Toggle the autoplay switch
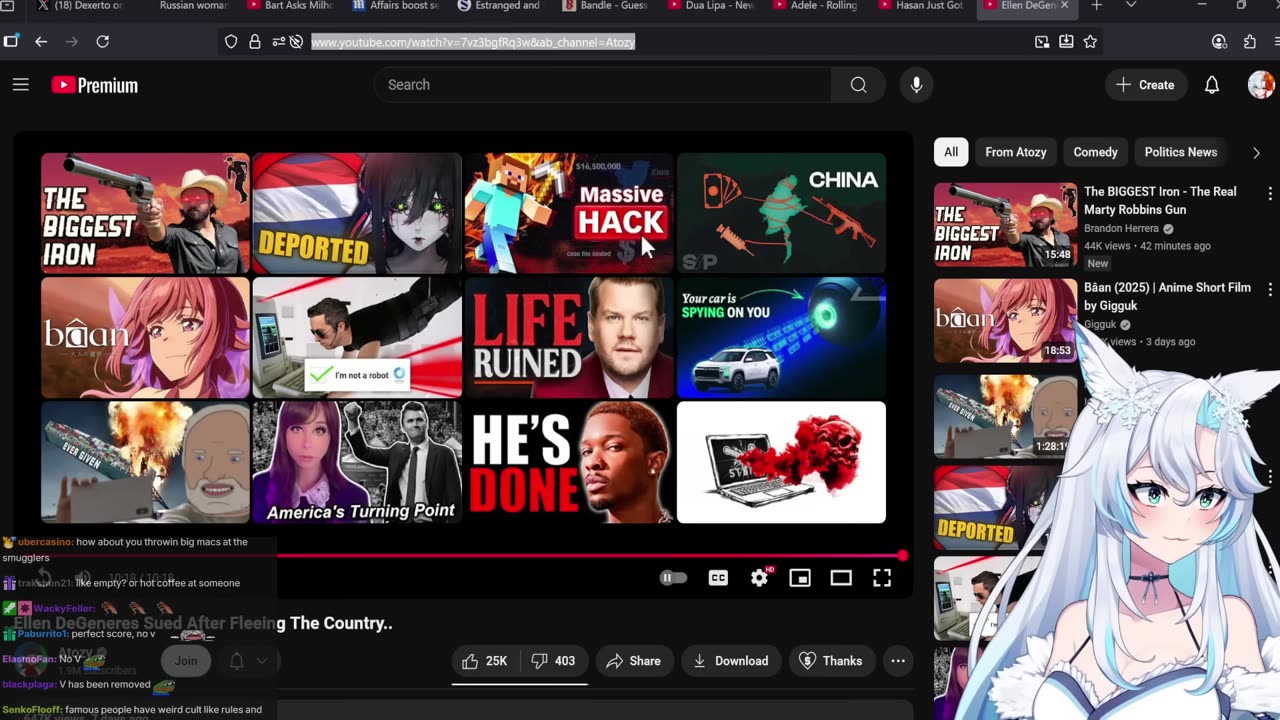 click(x=673, y=578)
